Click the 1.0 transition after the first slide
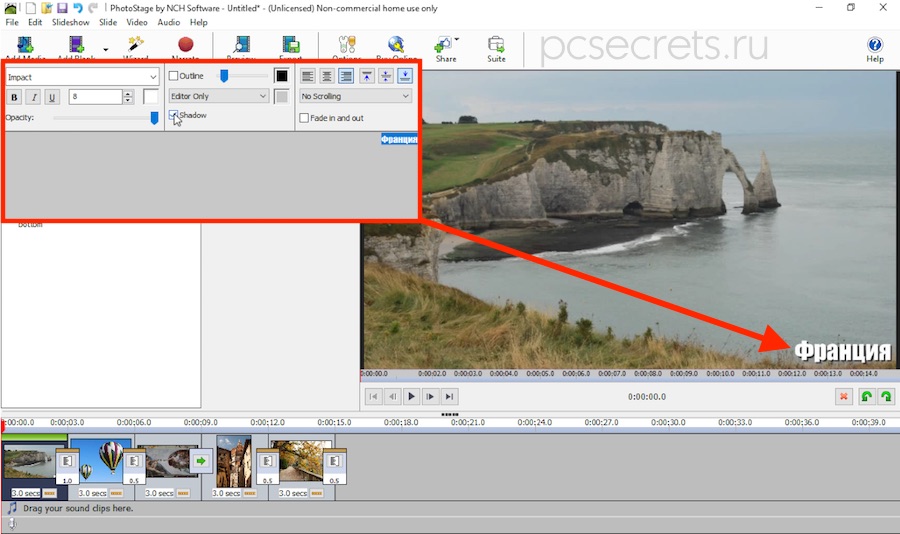Image resolution: width=900 pixels, height=534 pixels. click(67, 467)
